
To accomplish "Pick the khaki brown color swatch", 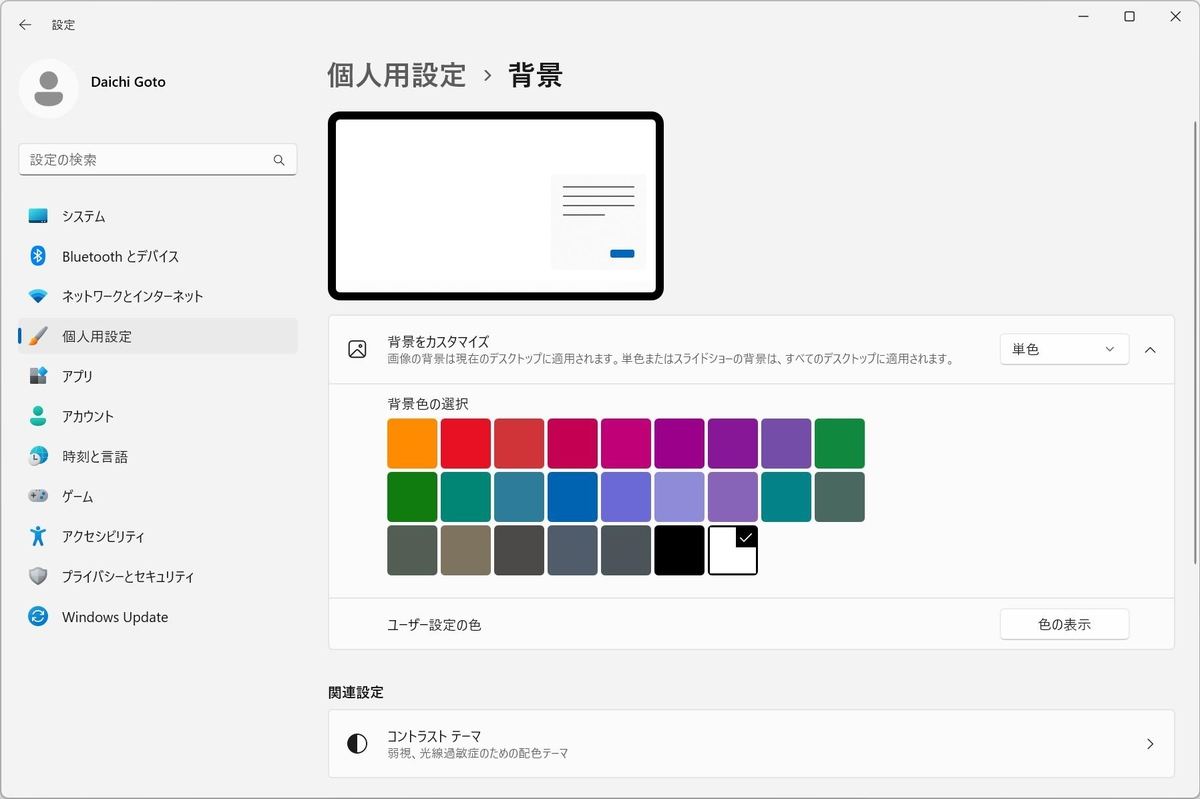I will coord(466,550).
